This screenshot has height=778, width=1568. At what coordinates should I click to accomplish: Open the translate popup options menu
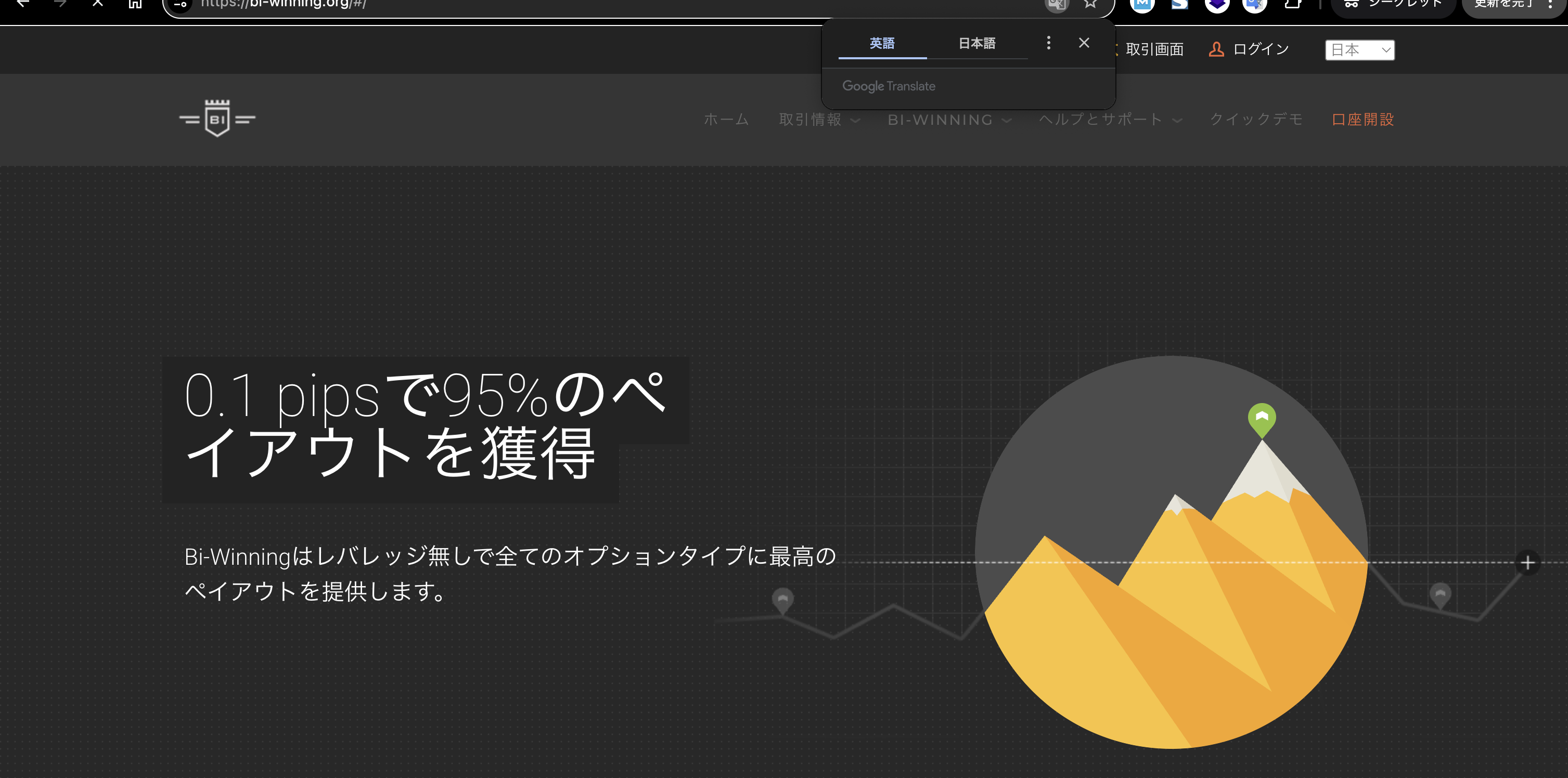(1048, 43)
